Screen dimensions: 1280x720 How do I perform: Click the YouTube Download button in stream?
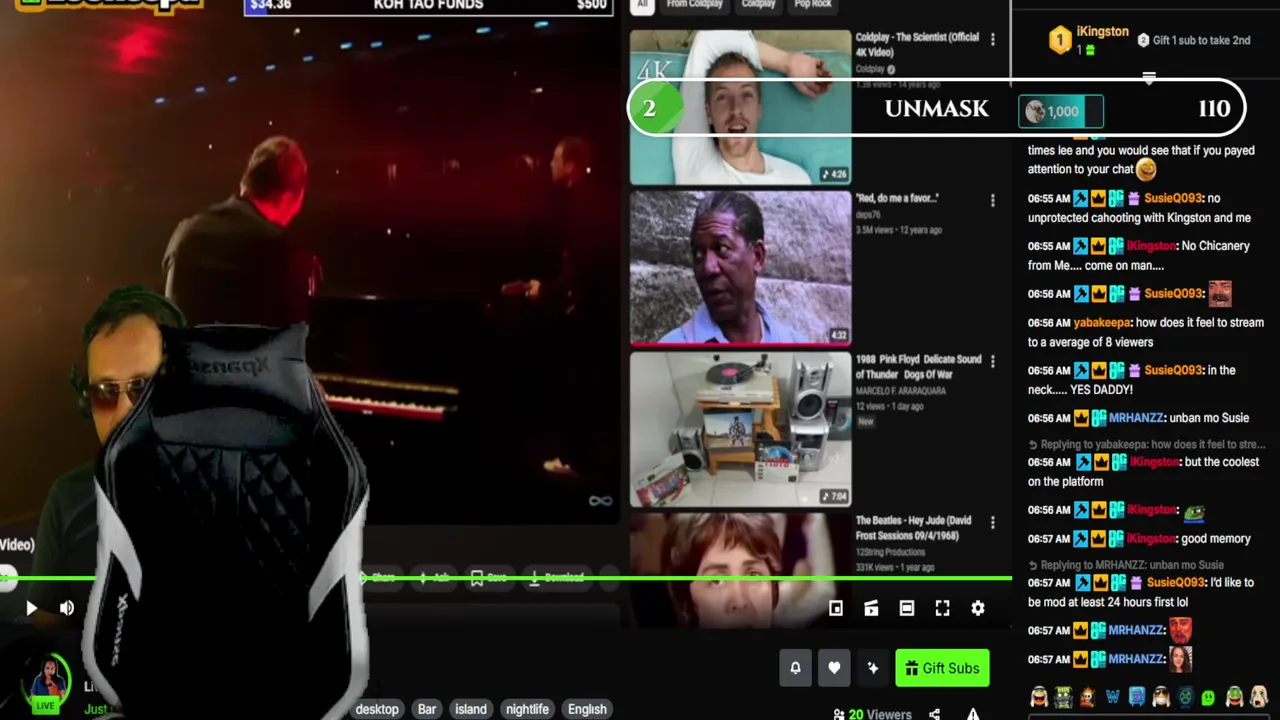pyautogui.click(x=557, y=578)
